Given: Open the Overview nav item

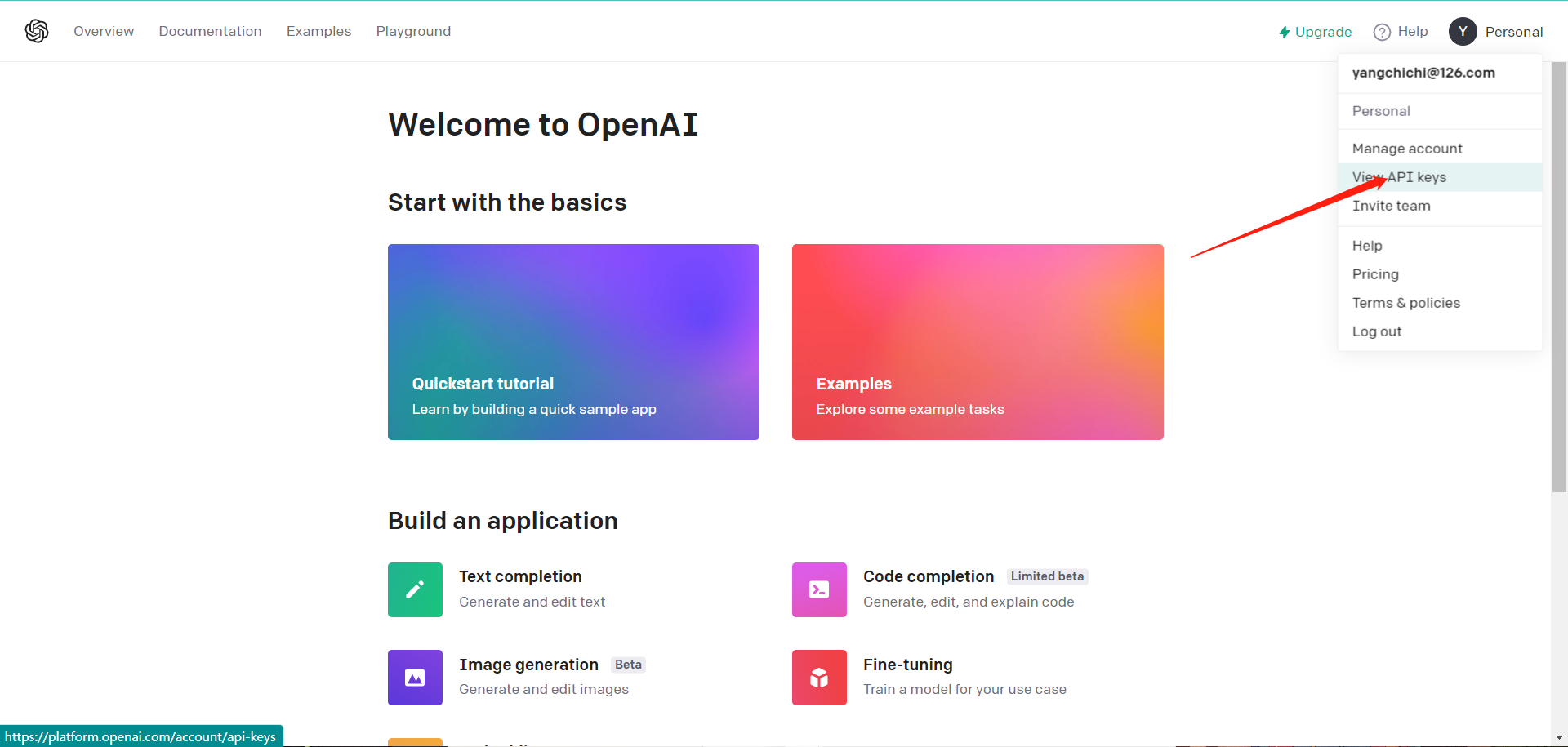Looking at the screenshot, I should [x=104, y=31].
